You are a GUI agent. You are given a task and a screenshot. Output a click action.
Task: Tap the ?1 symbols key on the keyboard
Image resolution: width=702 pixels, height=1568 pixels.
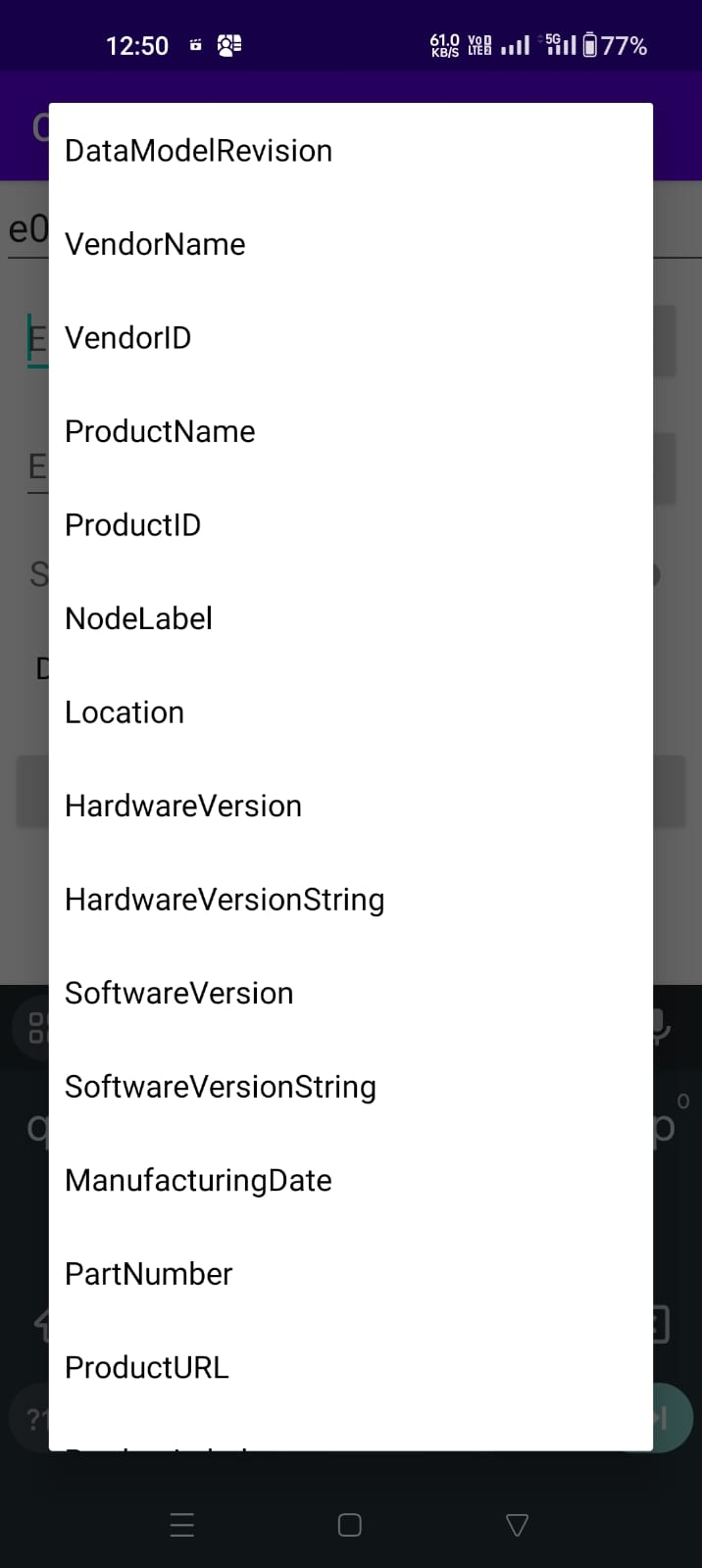pyautogui.click(x=35, y=1417)
